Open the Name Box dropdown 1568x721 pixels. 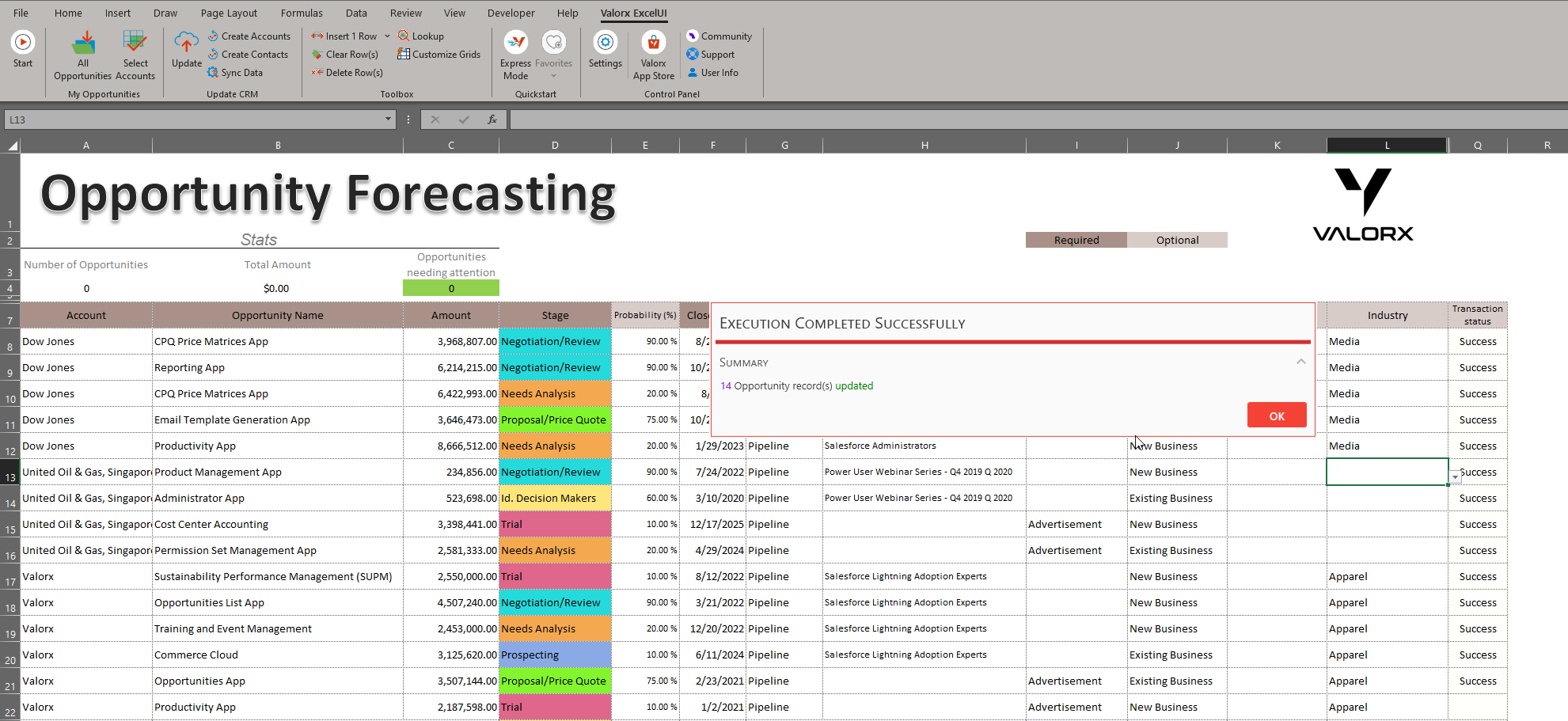pos(387,119)
